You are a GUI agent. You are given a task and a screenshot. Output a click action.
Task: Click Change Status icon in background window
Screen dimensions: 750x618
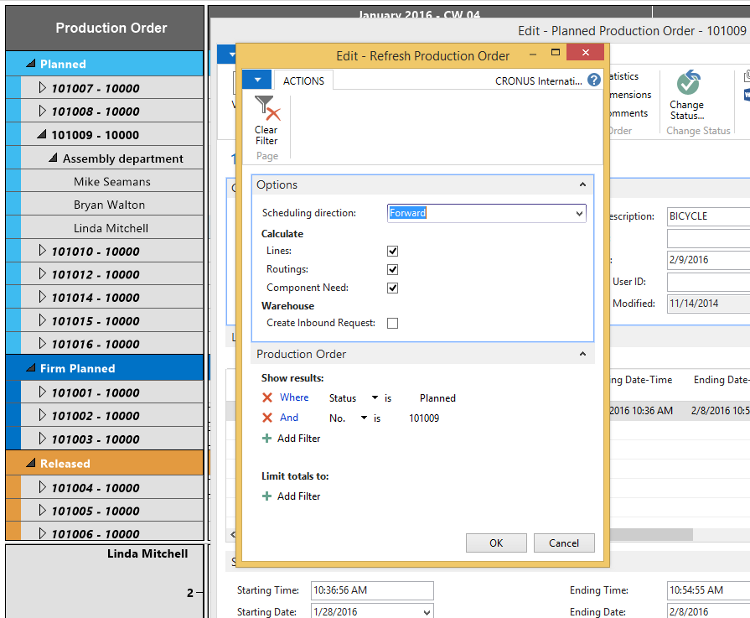pos(688,83)
